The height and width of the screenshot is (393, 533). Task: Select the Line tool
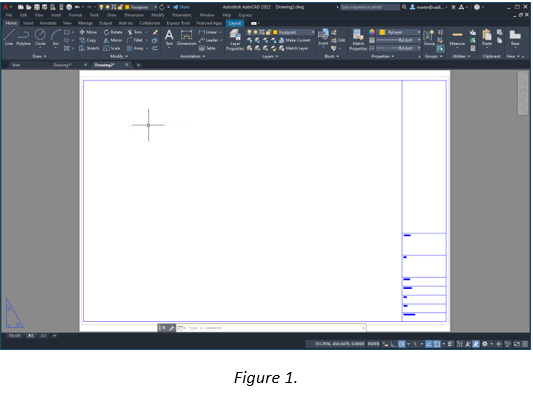(9, 37)
